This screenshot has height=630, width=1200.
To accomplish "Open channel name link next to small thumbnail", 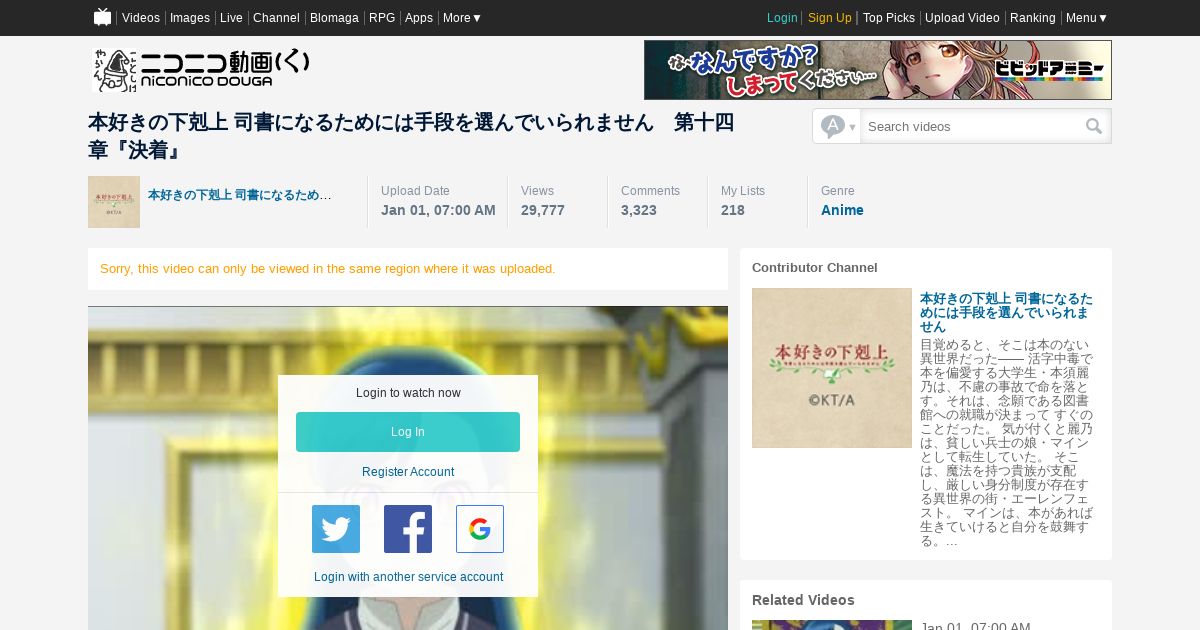I will click(240, 195).
